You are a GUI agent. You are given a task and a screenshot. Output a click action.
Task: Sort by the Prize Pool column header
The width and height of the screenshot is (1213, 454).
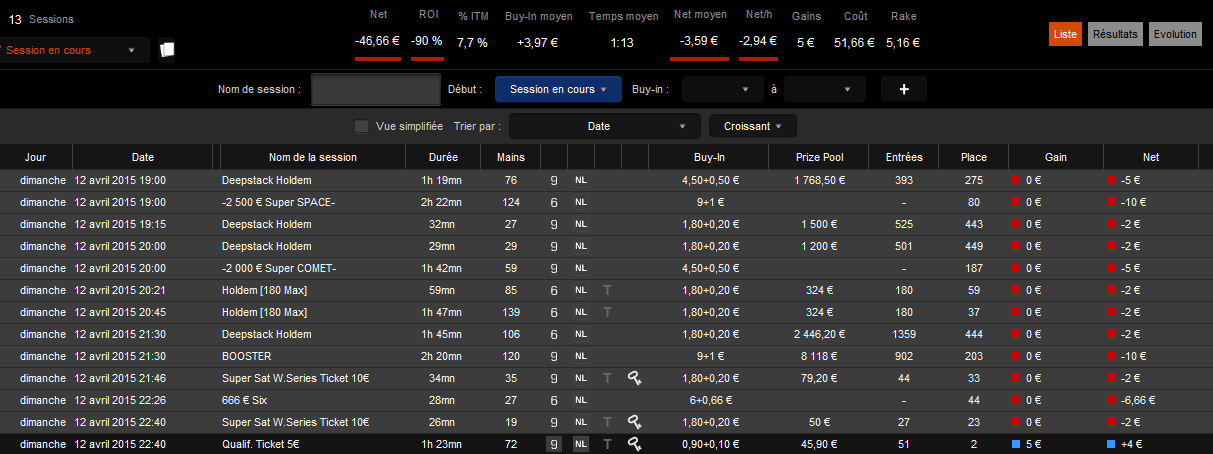click(821, 157)
